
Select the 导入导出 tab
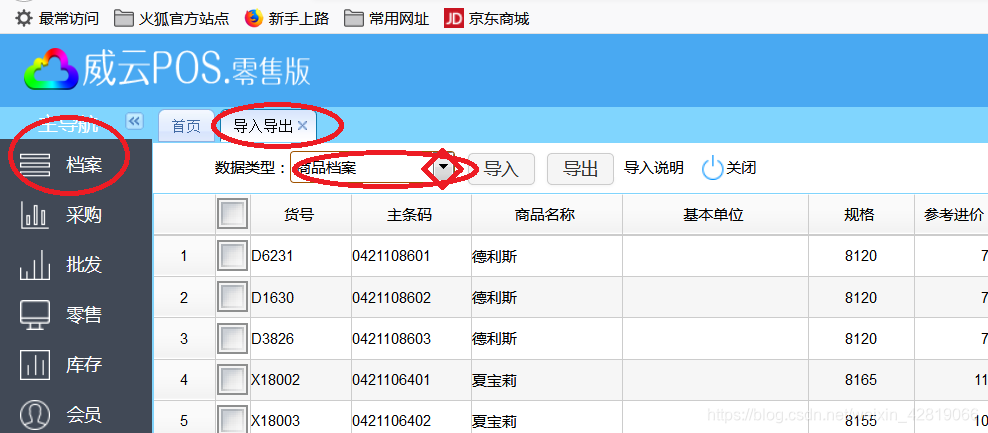[263, 126]
